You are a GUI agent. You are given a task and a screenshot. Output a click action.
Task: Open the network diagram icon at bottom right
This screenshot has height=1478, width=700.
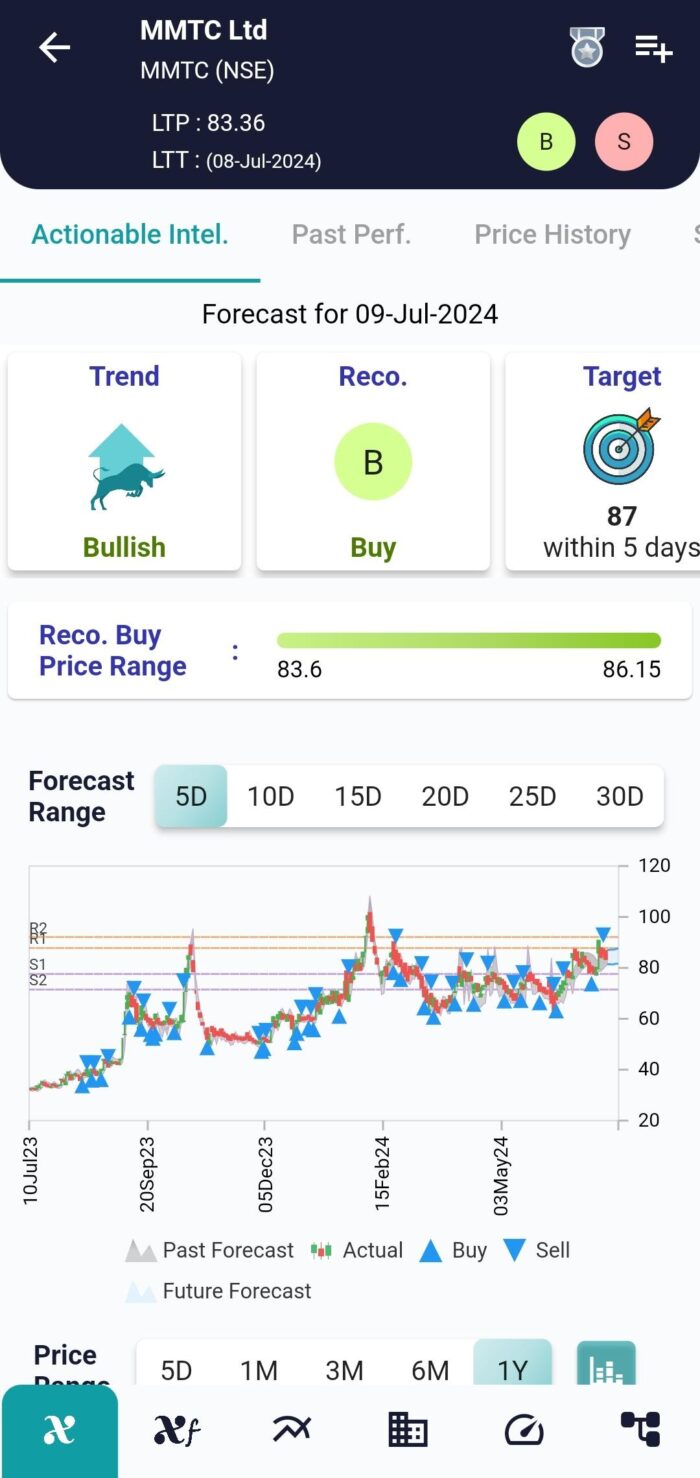642,1429
